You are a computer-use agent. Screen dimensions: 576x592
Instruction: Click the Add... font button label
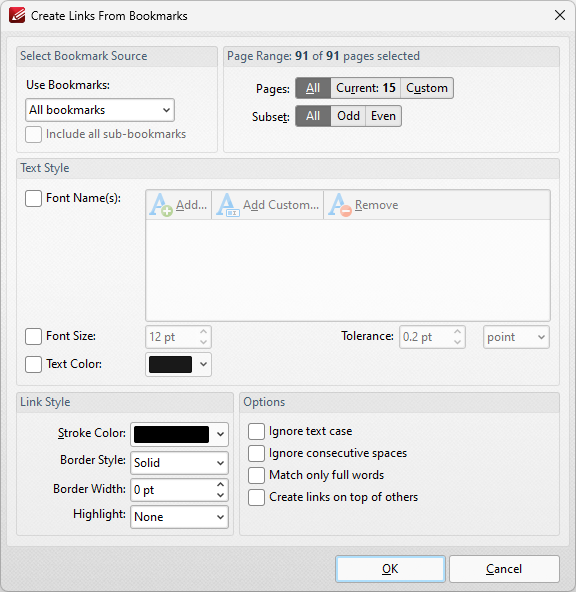coord(191,205)
